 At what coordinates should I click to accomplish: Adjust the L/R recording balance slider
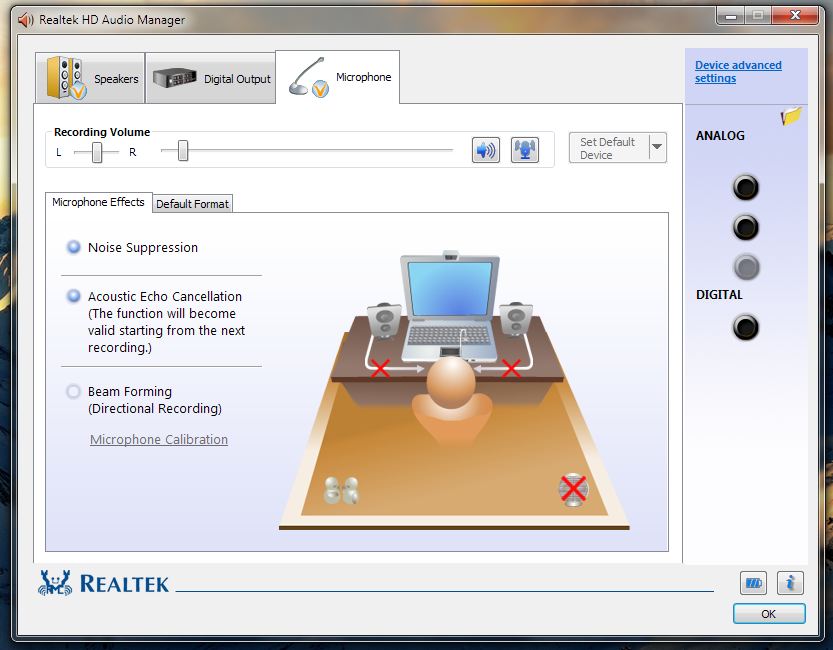[97, 152]
